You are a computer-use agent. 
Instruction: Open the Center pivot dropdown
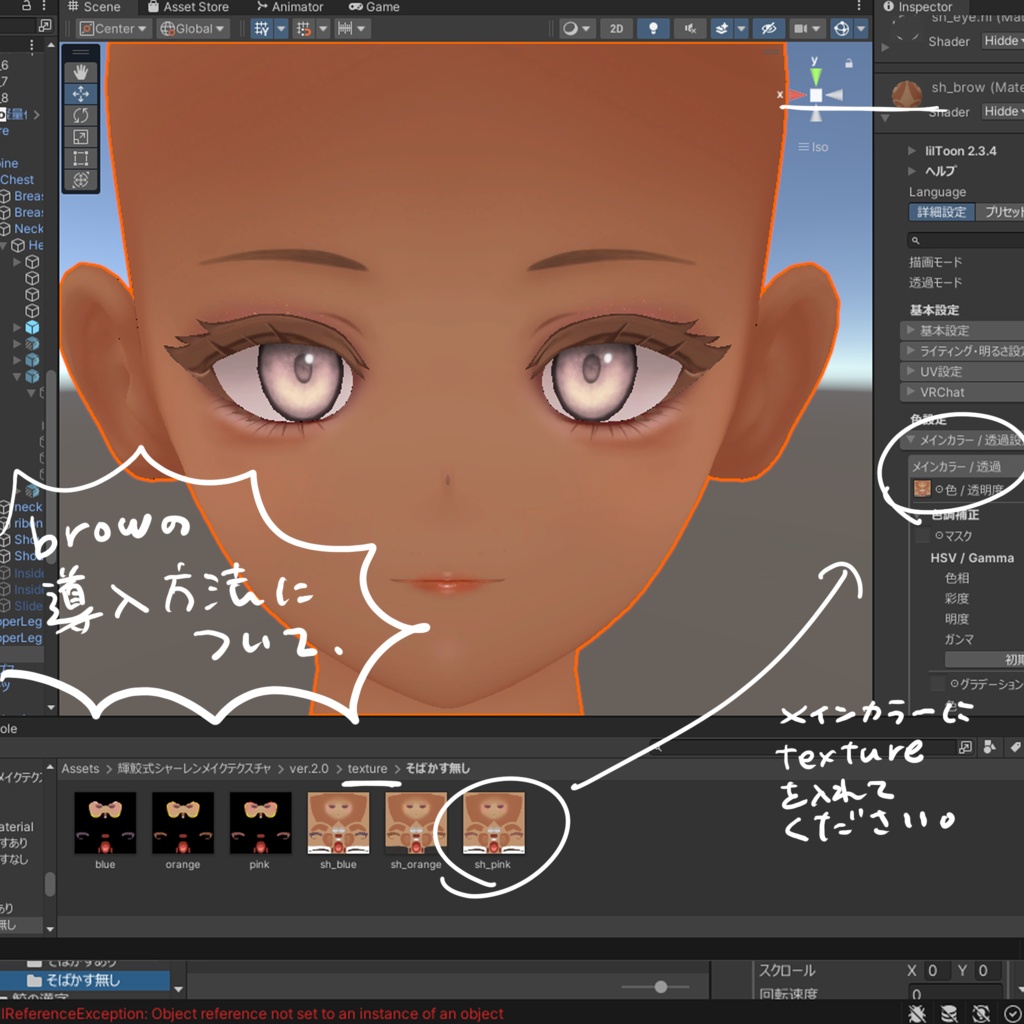pyautogui.click(x=113, y=29)
